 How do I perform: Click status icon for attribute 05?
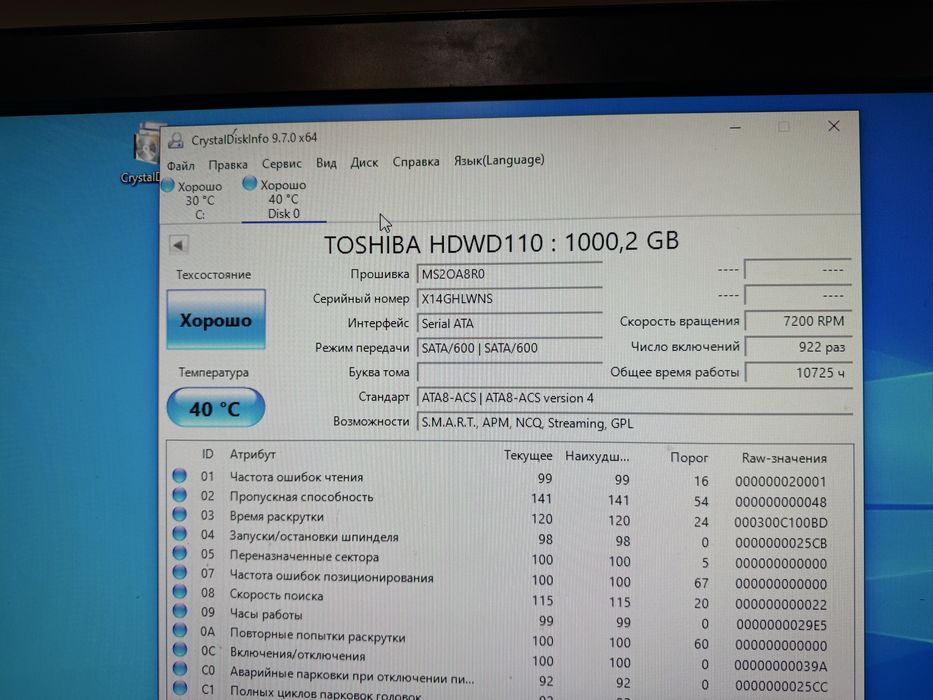pyautogui.click(x=179, y=553)
